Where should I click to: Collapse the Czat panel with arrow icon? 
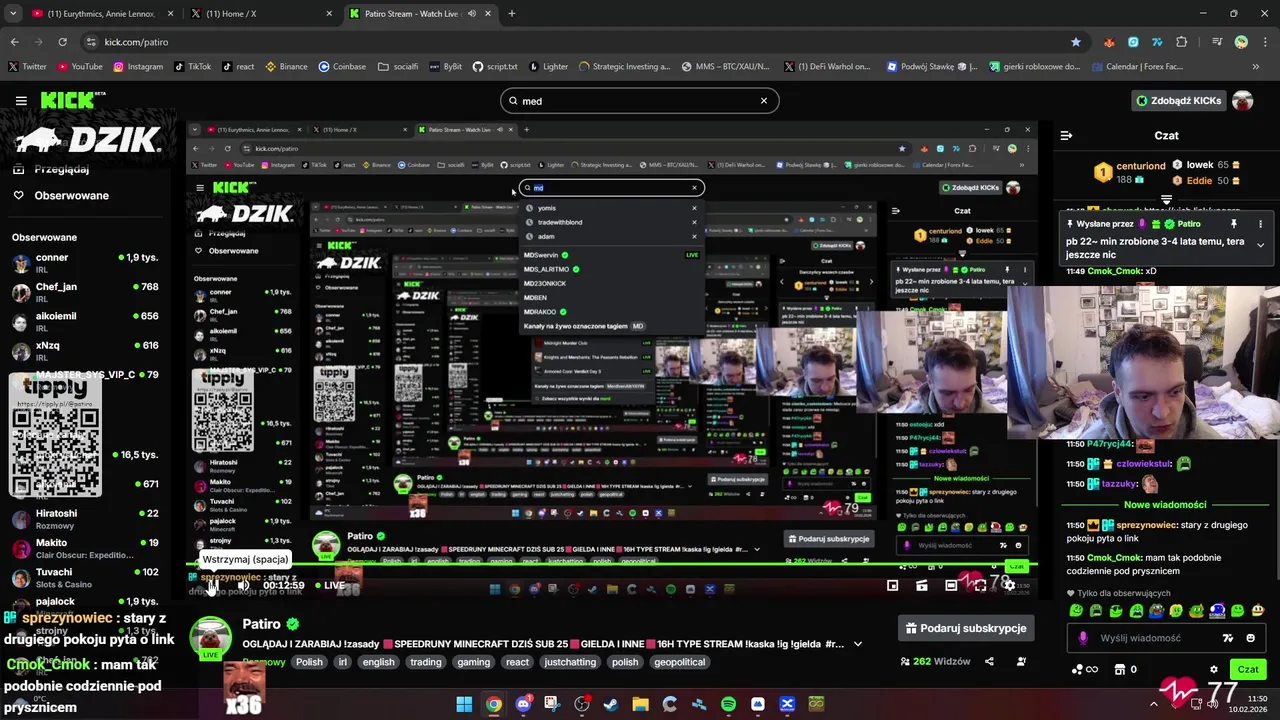[1066, 135]
